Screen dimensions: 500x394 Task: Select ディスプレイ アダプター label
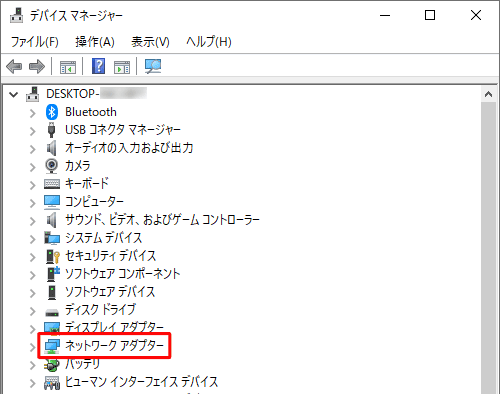[114, 327]
